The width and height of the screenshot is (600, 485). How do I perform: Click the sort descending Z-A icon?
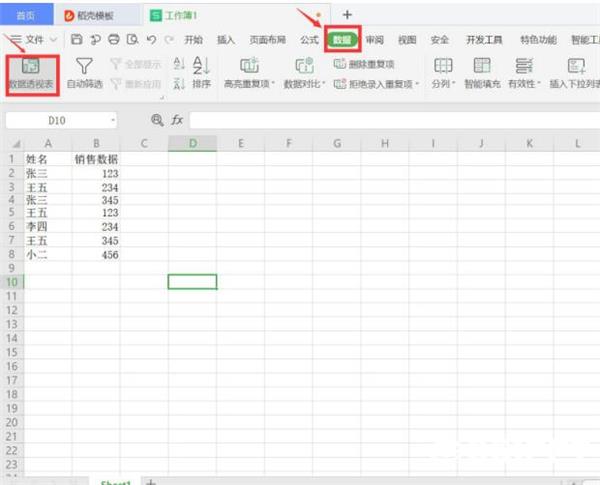(179, 83)
